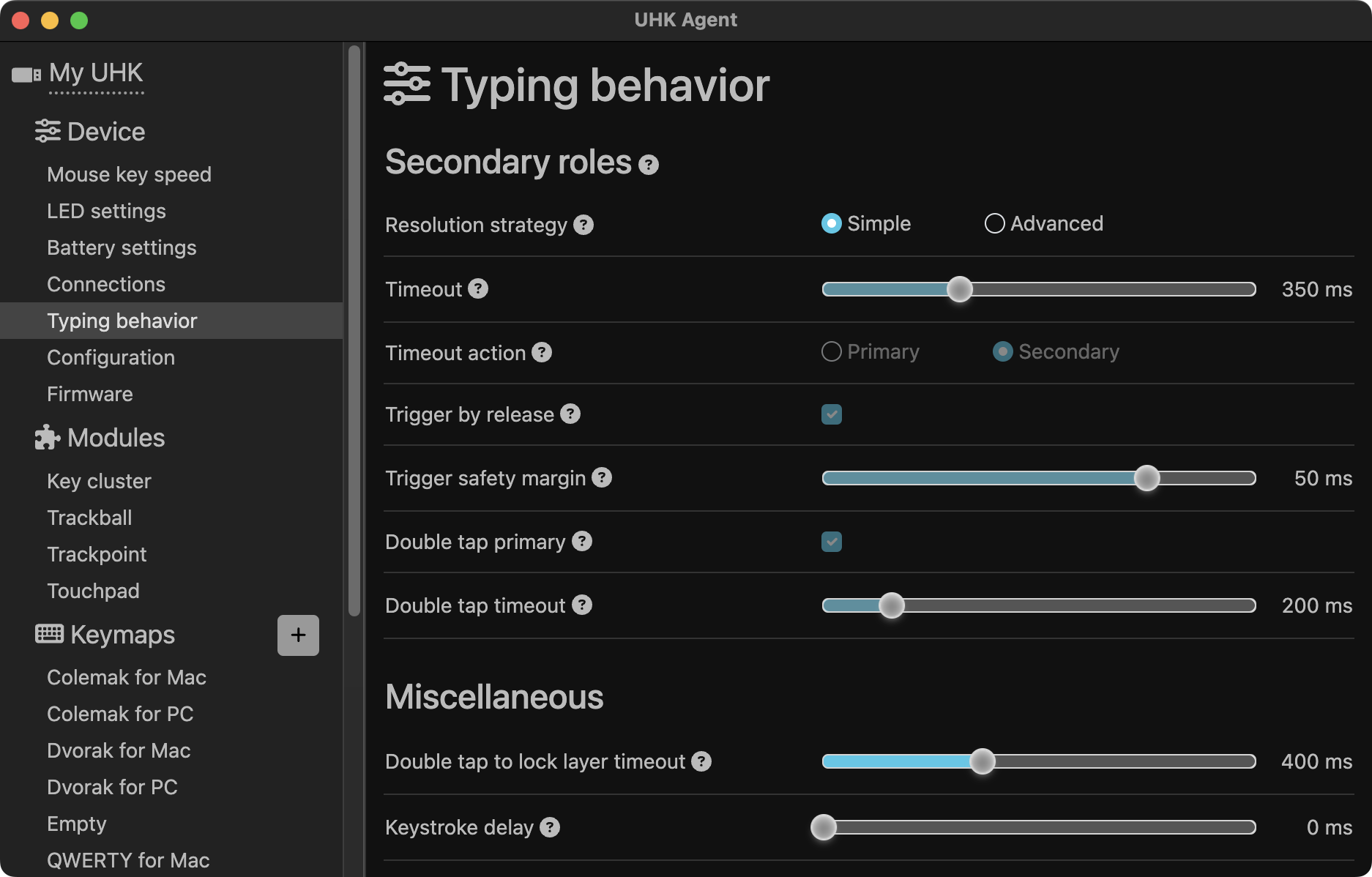Image resolution: width=1372 pixels, height=877 pixels.
Task: Open the Resolution strategy help tooltip icon
Action: 584,225
